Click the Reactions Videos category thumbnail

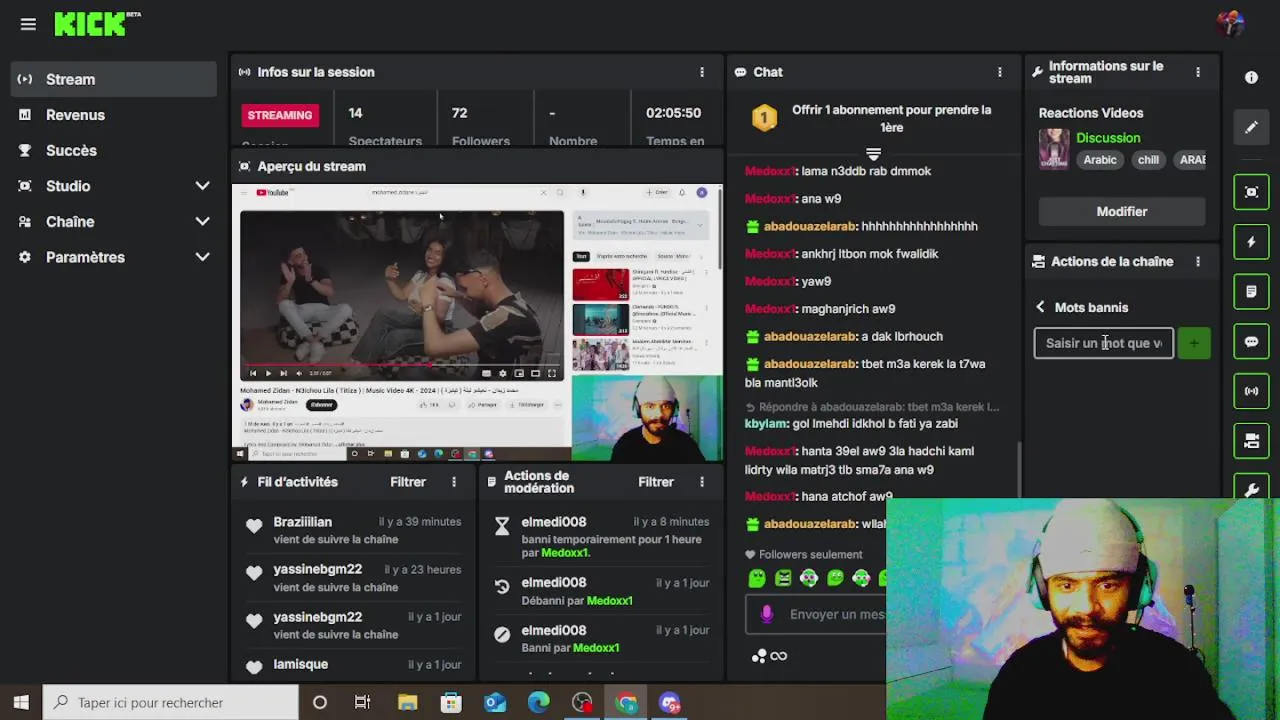(1054, 149)
